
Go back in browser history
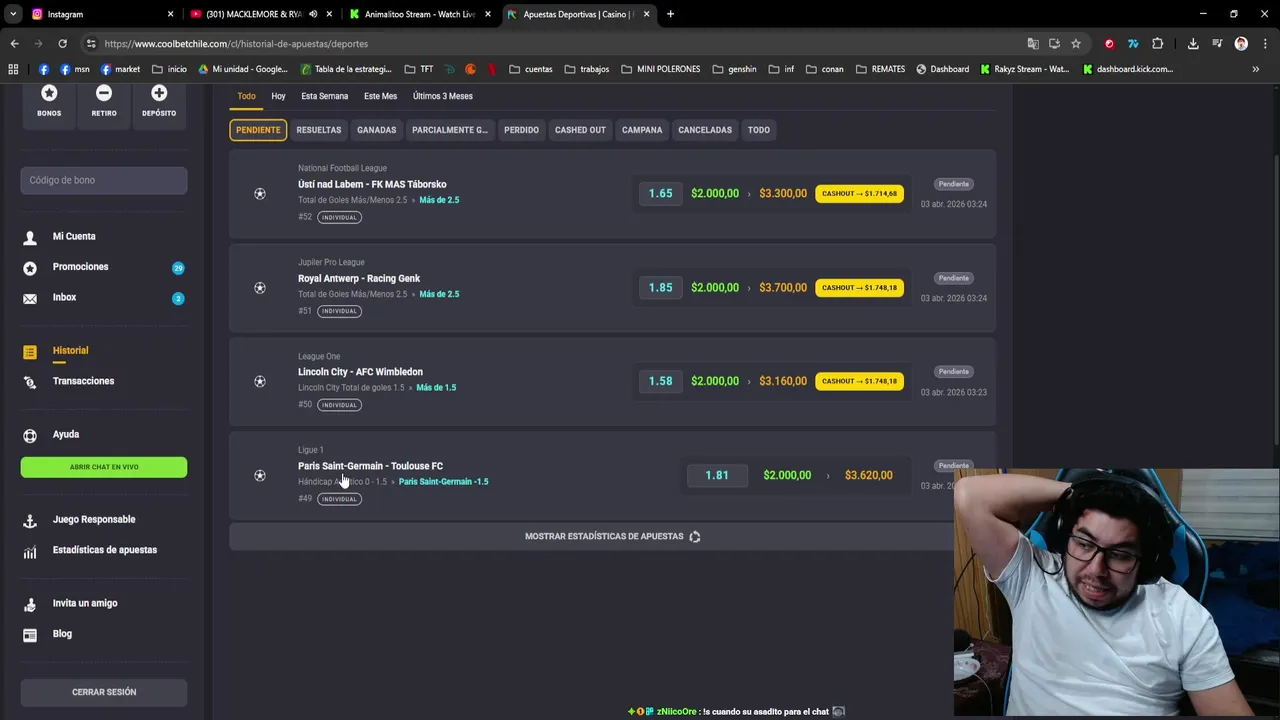(x=14, y=44)
